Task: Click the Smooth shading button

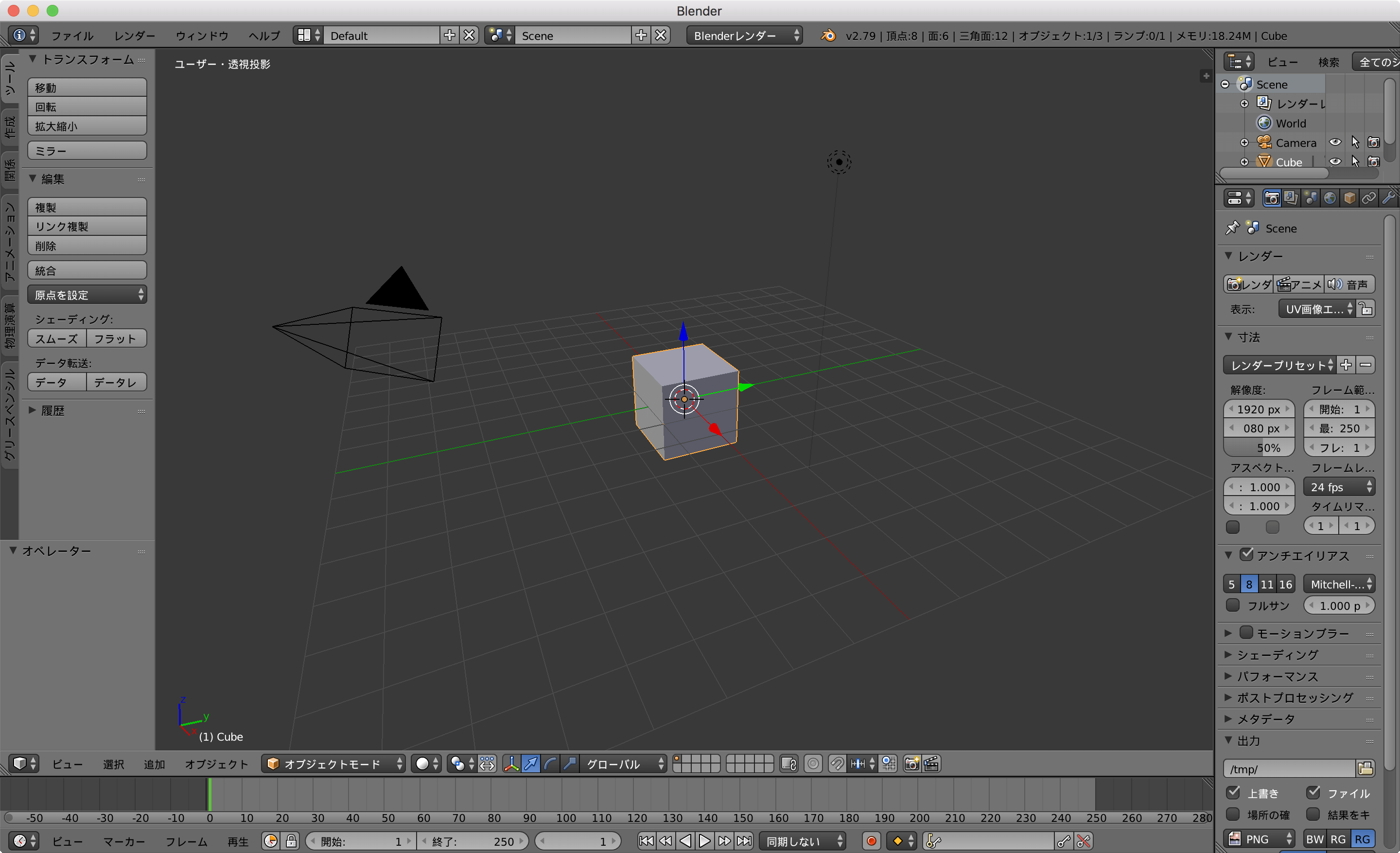Action: point(56,339)
